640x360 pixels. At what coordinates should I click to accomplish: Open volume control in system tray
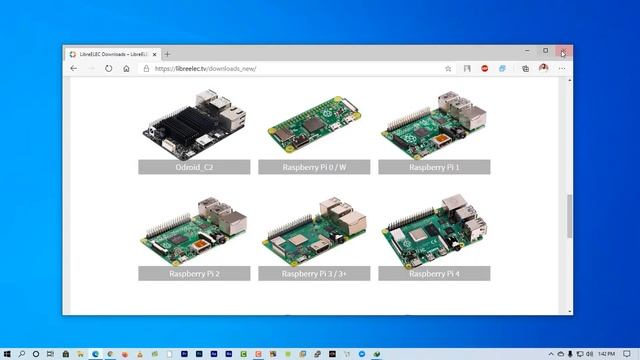click(x=589, y=354)
